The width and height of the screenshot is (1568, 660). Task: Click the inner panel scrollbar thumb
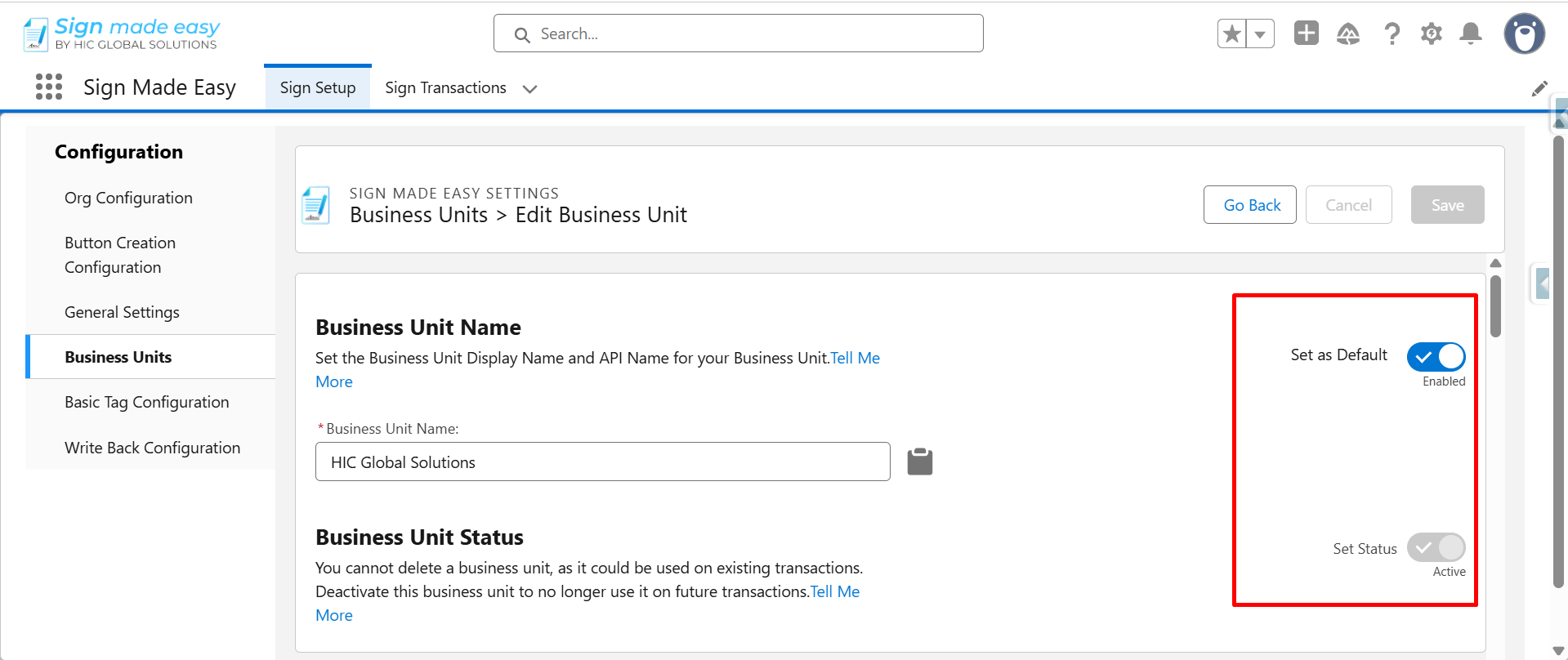point(1495,306)
